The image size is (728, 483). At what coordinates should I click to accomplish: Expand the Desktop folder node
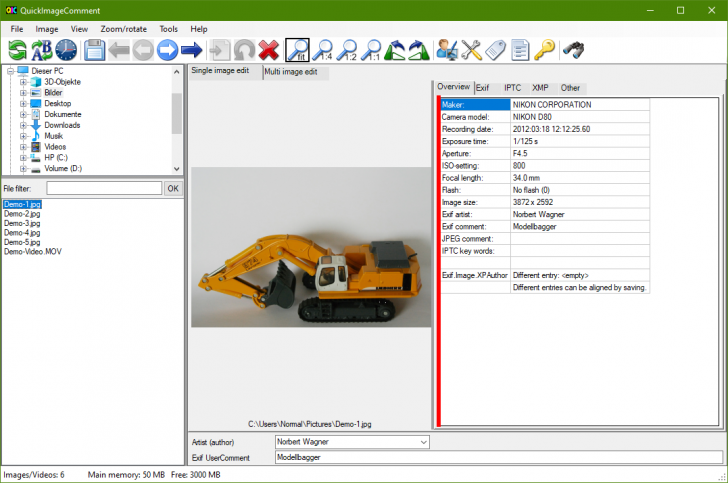click(23, 103)
